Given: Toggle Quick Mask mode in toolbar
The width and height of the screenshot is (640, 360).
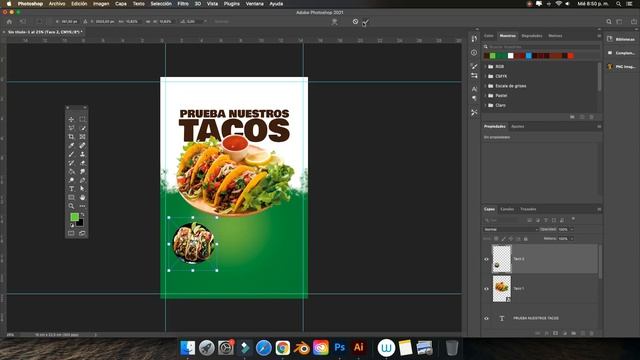Looking at the screenshot, I should point(71,233).
